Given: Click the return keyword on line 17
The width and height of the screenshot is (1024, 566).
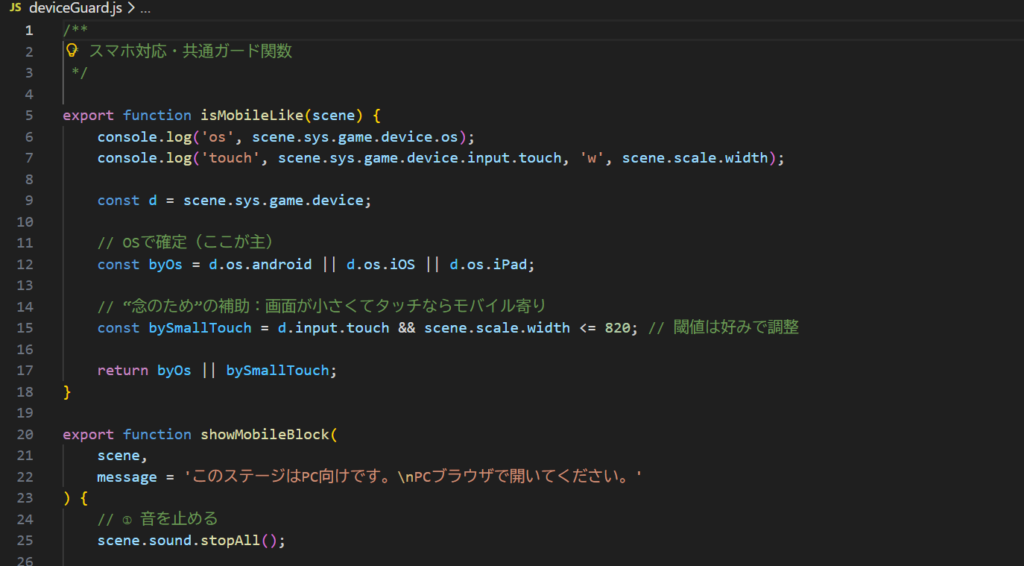Looking at the screenshot, I should [x=122, y=370].
